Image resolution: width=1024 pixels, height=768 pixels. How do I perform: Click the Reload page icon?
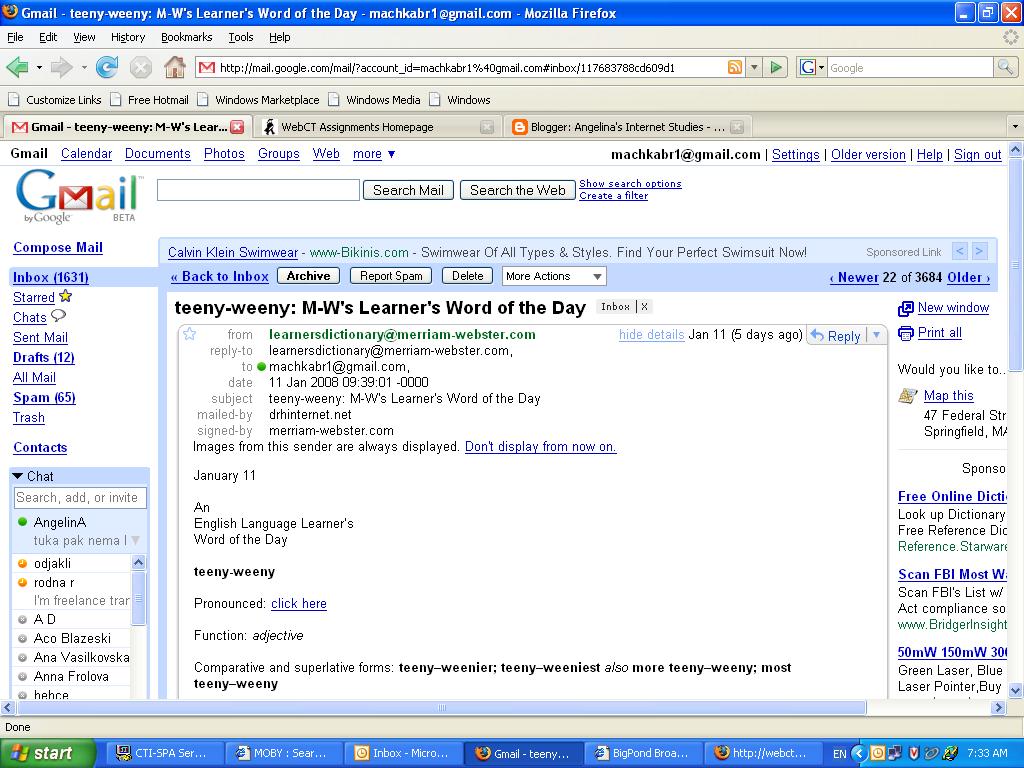[x=106, y=67]
